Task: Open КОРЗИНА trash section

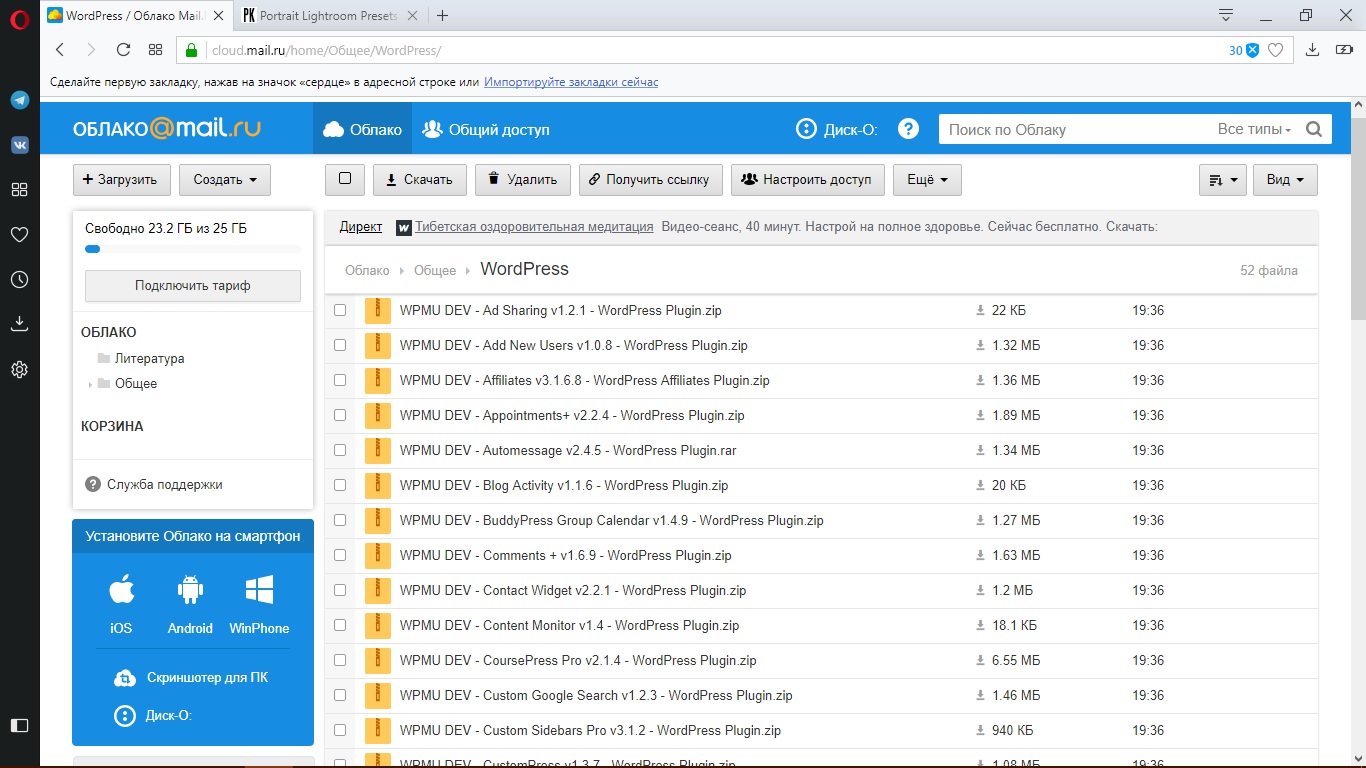Action: 112,426
